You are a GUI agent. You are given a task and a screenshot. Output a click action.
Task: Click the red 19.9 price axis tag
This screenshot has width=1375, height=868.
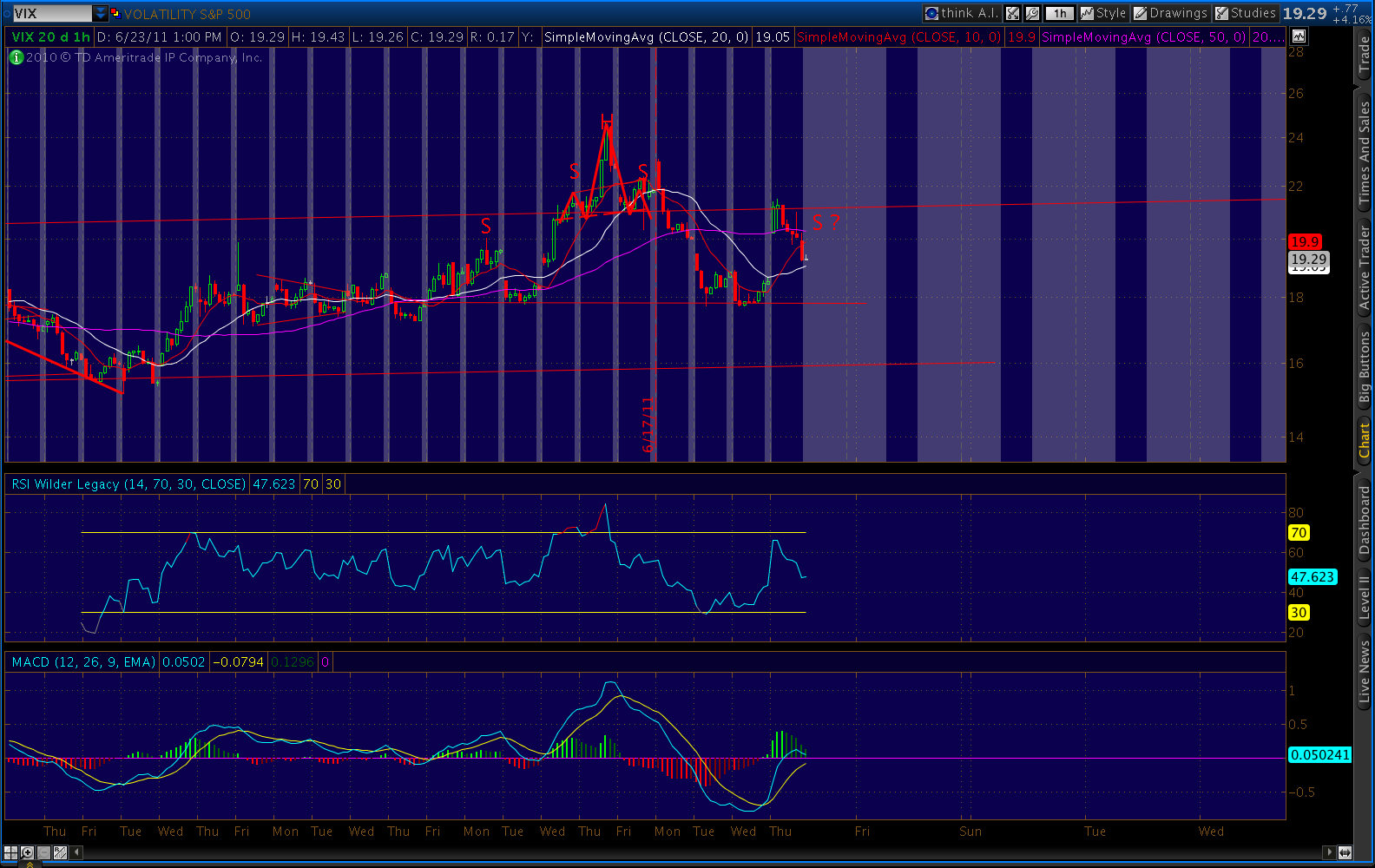1304,242
